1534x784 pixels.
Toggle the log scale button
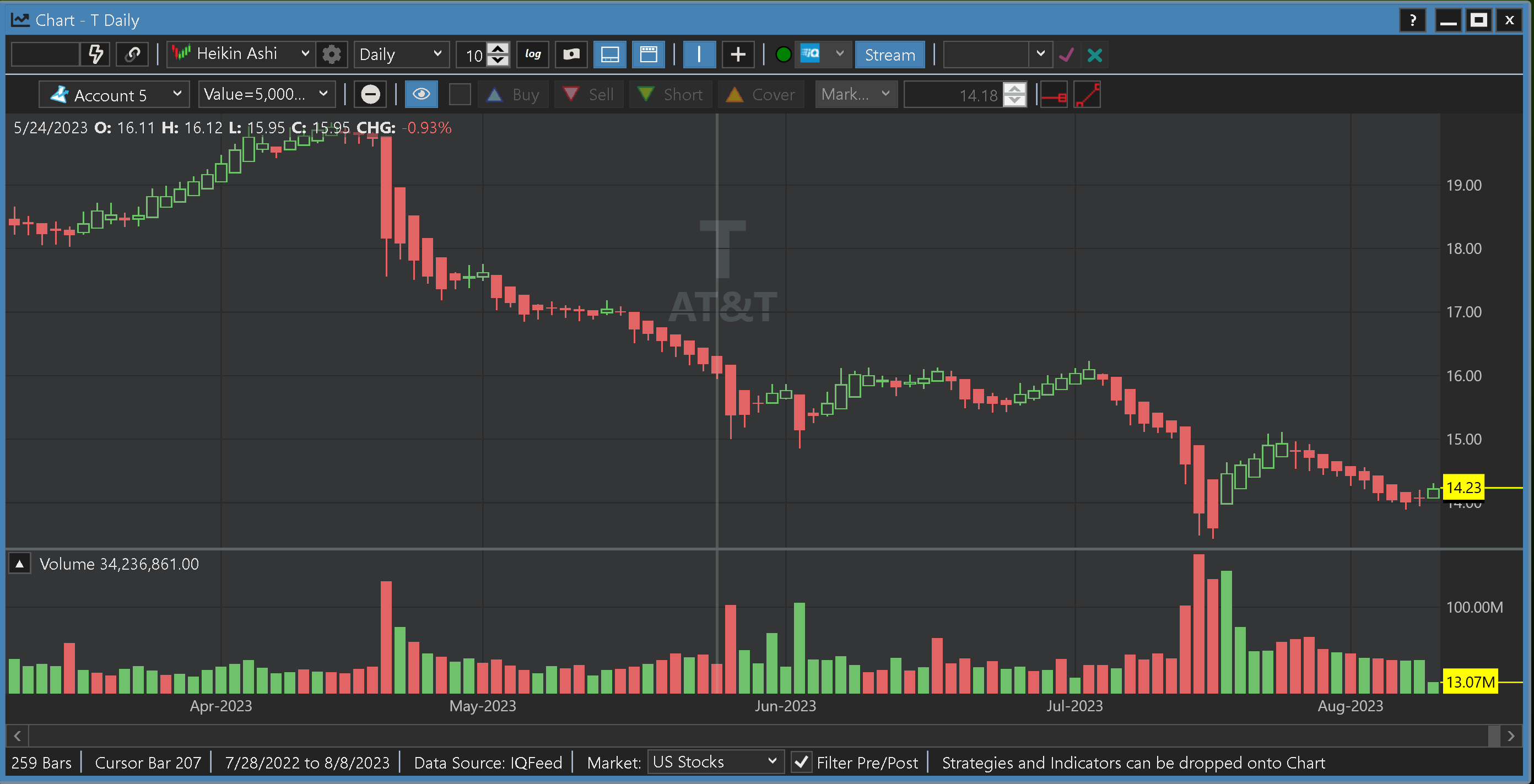pyautogui.click(x=532, y=54)
